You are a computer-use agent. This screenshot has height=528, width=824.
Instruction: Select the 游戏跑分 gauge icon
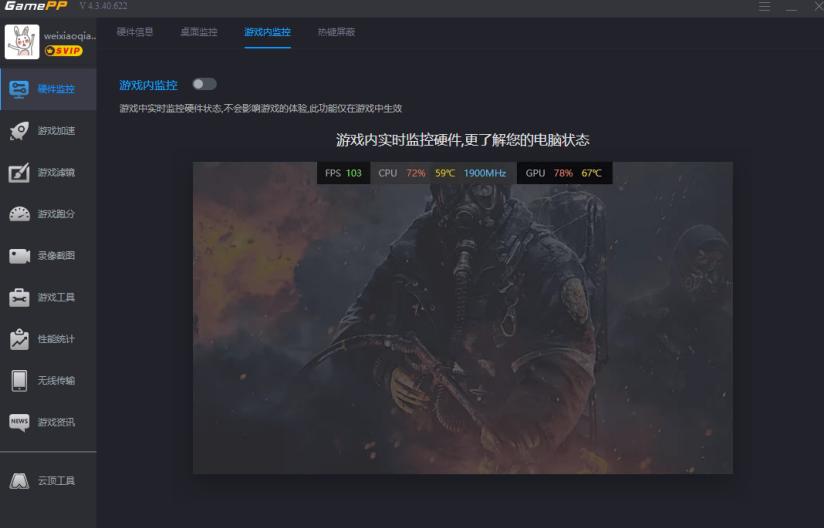tap(19, 214)
